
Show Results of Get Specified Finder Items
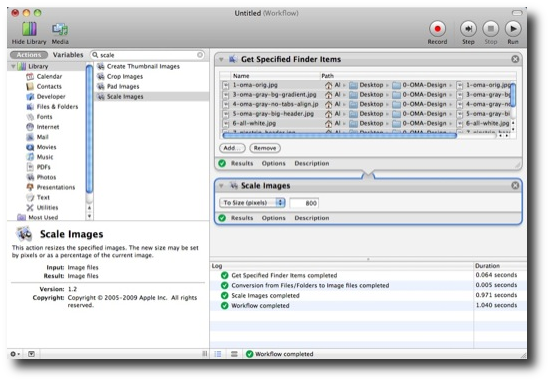[x=242, y=163]
